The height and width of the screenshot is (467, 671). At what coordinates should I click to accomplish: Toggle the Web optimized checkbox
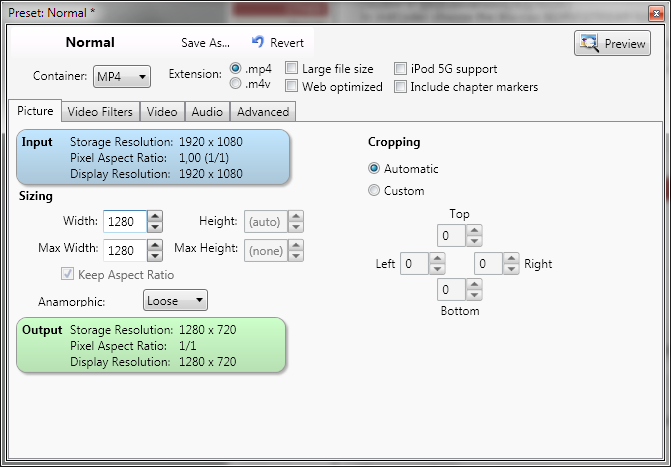coord(292,87)
